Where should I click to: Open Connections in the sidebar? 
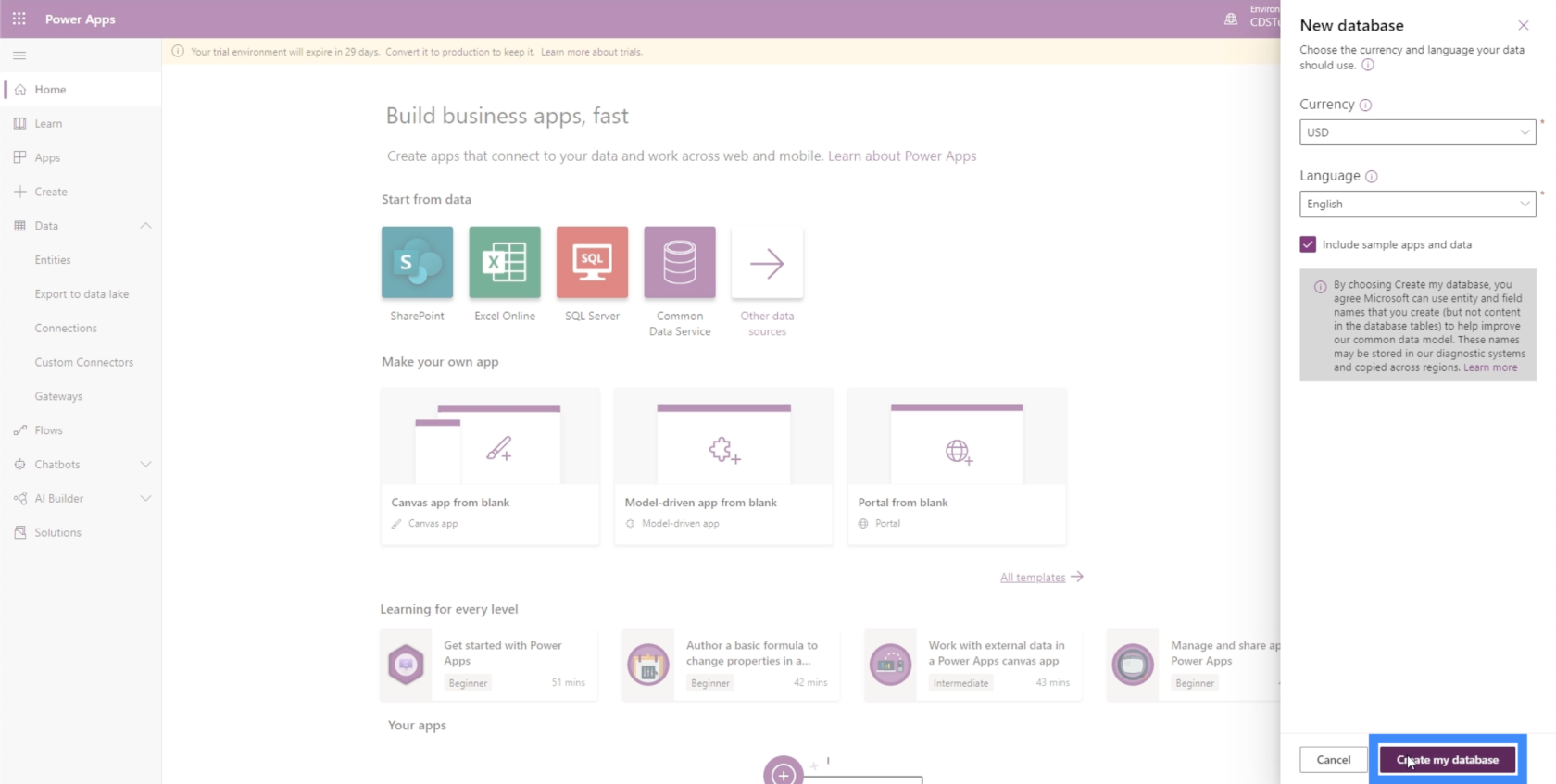point(66,328)
